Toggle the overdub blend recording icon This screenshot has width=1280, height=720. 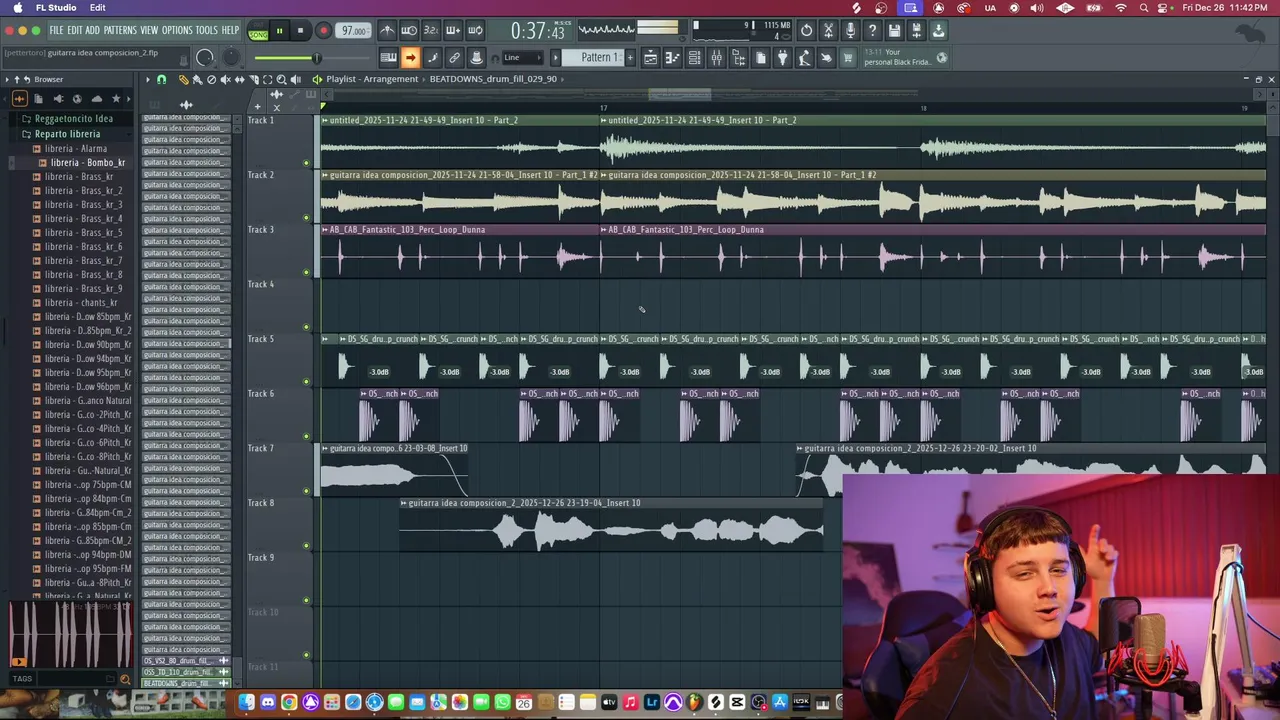(453, 30)
